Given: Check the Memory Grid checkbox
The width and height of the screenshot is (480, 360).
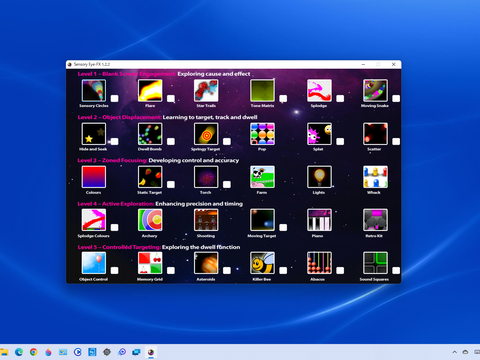Looking at the screenshot, I should point(171,270).
